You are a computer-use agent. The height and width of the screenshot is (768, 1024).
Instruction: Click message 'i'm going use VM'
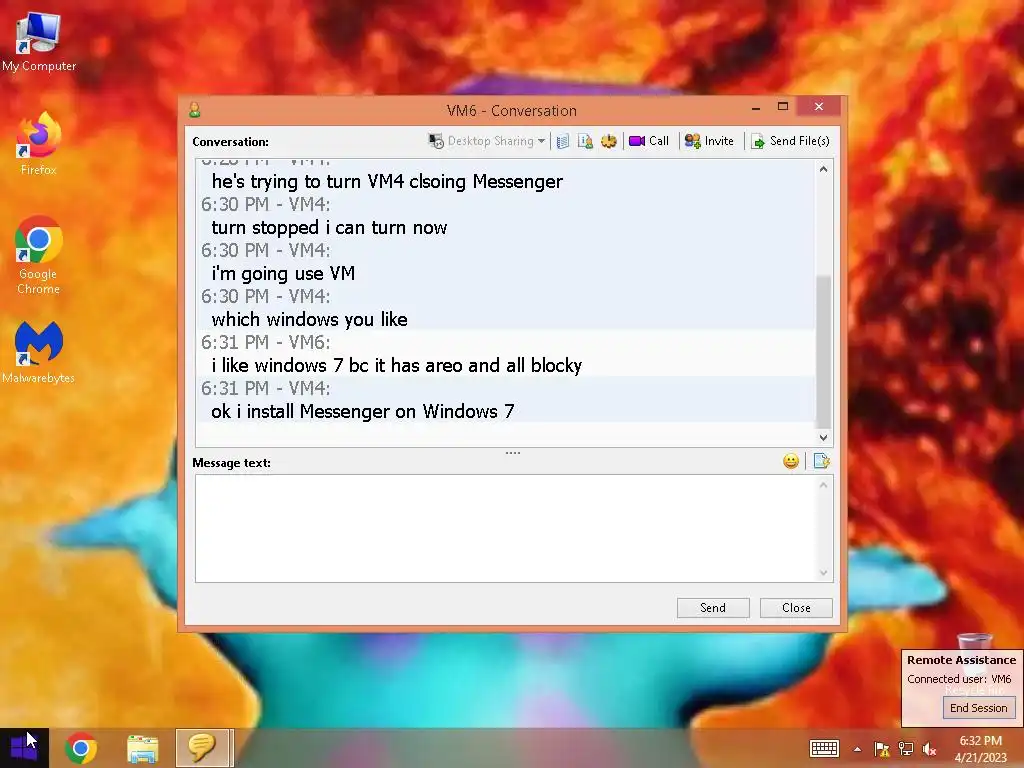(283, 274)
